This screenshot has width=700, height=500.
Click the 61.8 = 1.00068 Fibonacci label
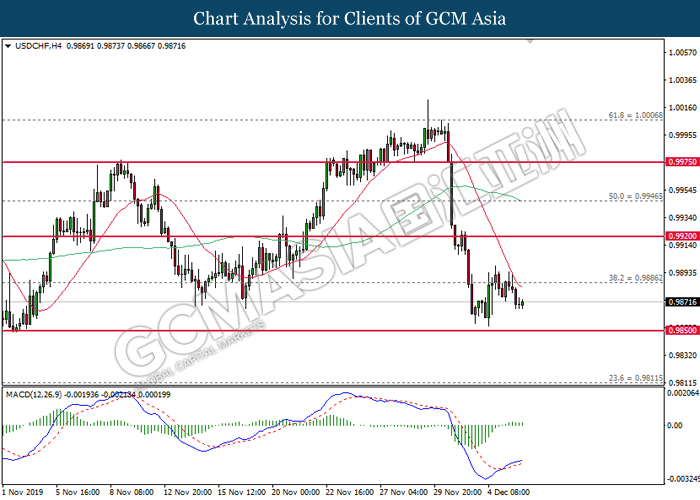pos(636,116)
